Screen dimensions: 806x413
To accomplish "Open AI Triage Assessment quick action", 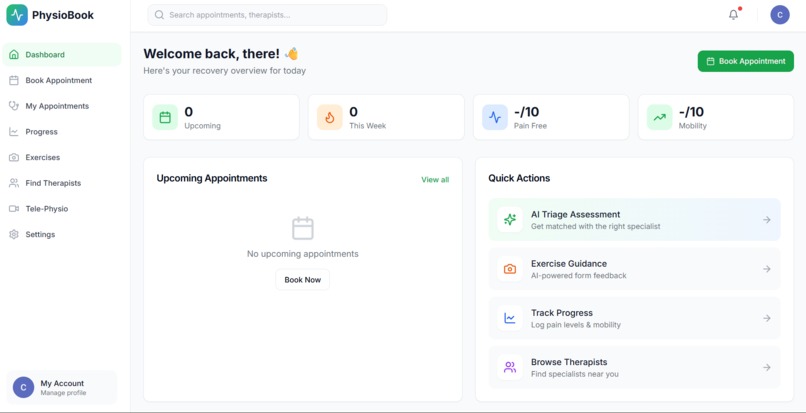I will coord(634,220).
